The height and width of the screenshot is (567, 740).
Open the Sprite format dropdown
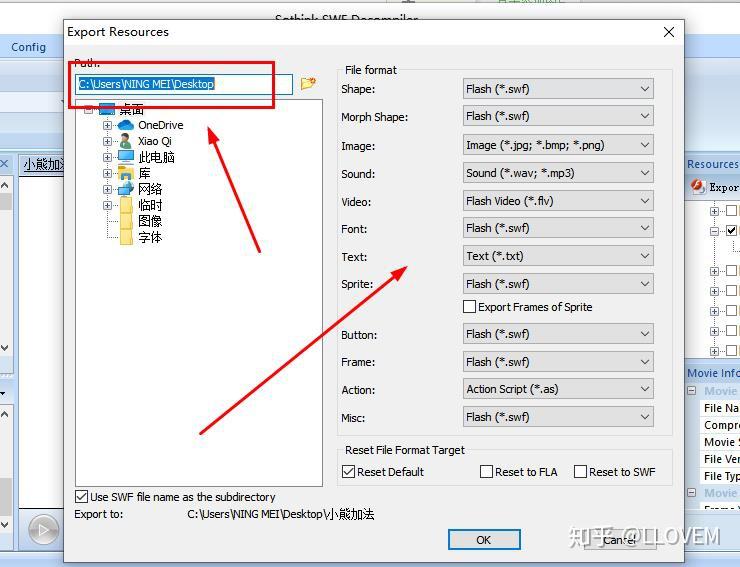coord(558,284)
